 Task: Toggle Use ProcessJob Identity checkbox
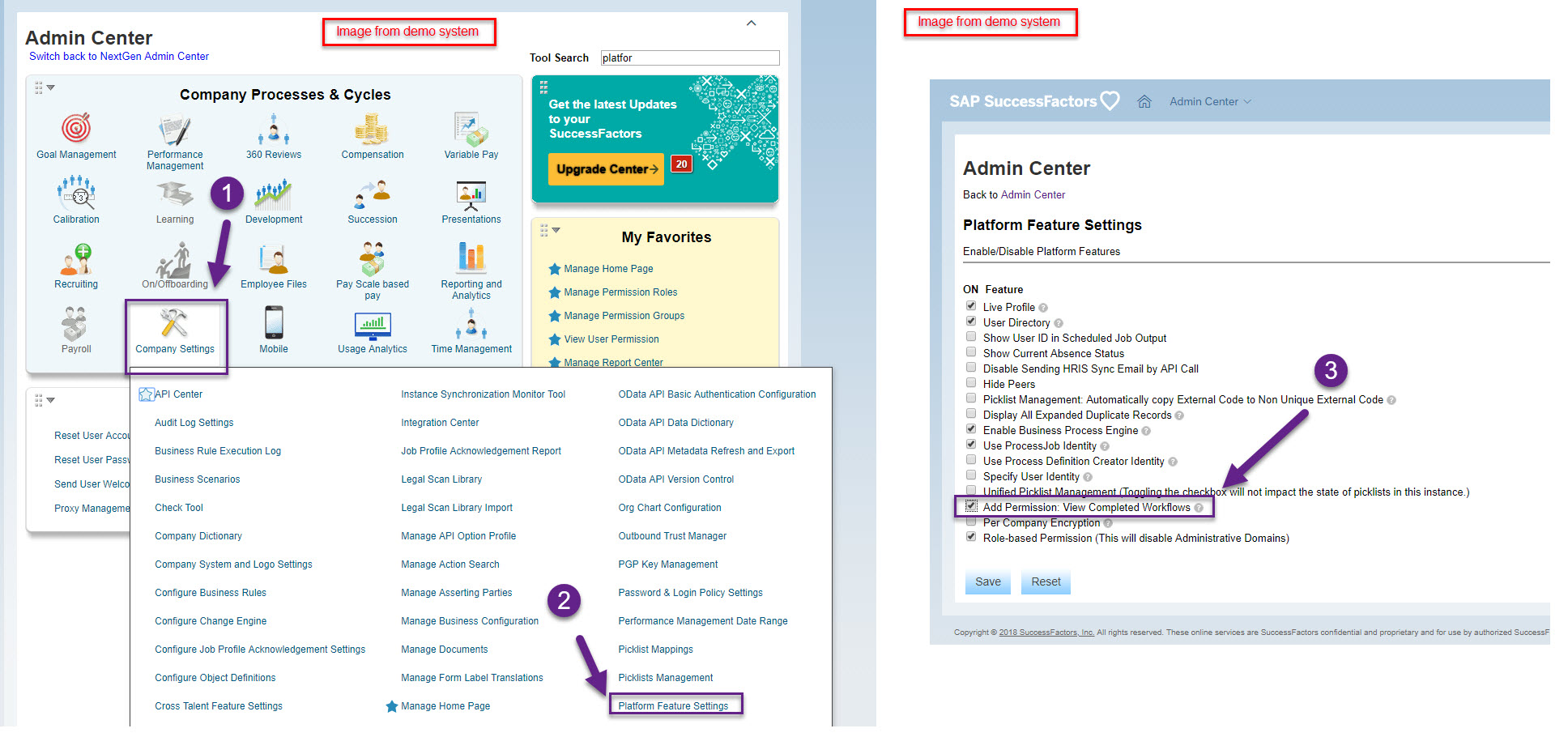[971, 445]
